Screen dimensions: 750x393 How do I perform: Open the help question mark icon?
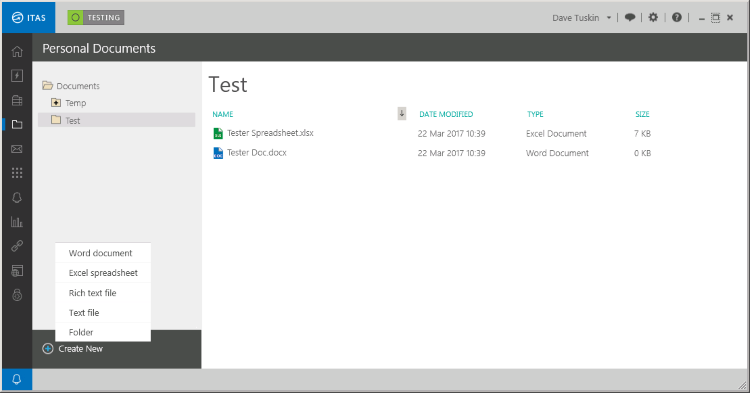pos(676,18)
